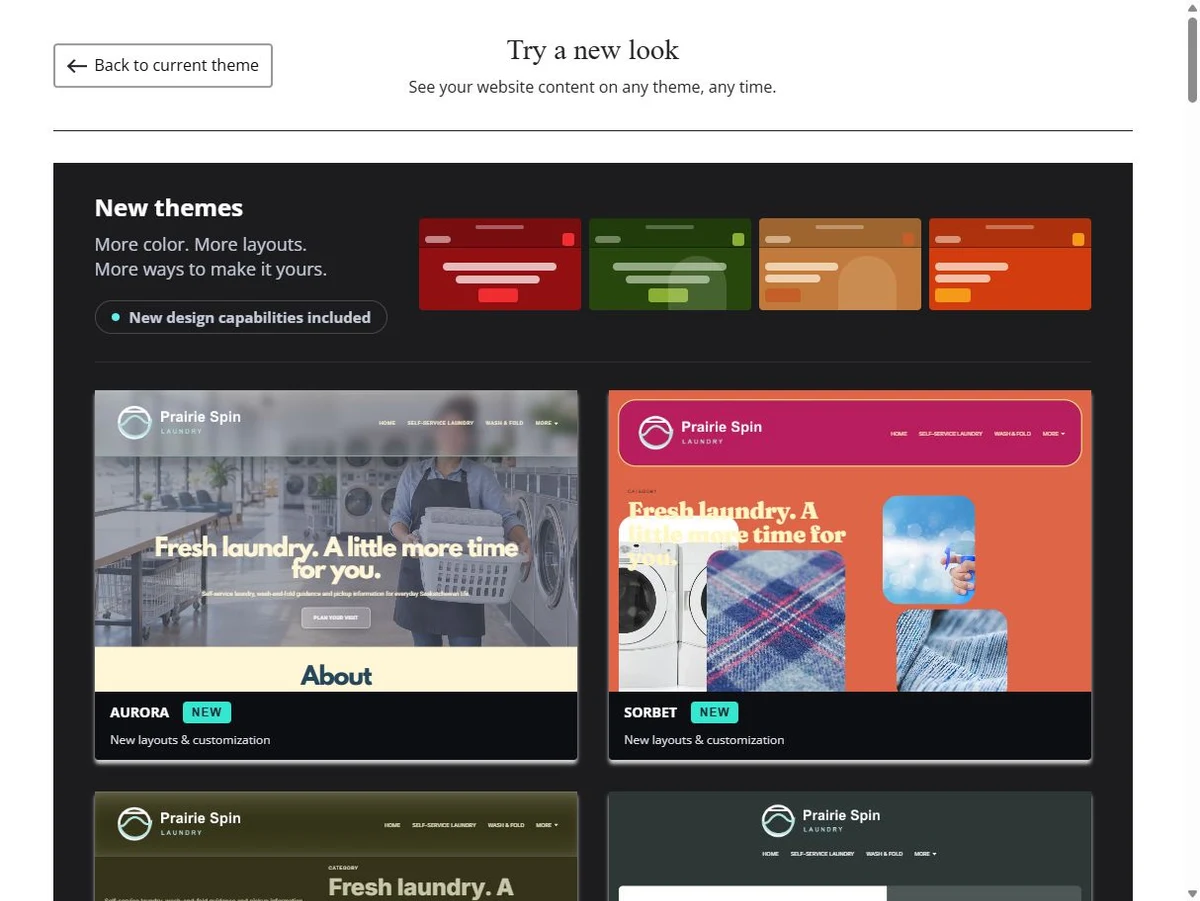Click the blue knit fabric image in Sorbet preview
This screenshot has height=901, width=1200.
pyautogui.click(x=951, y=651)
